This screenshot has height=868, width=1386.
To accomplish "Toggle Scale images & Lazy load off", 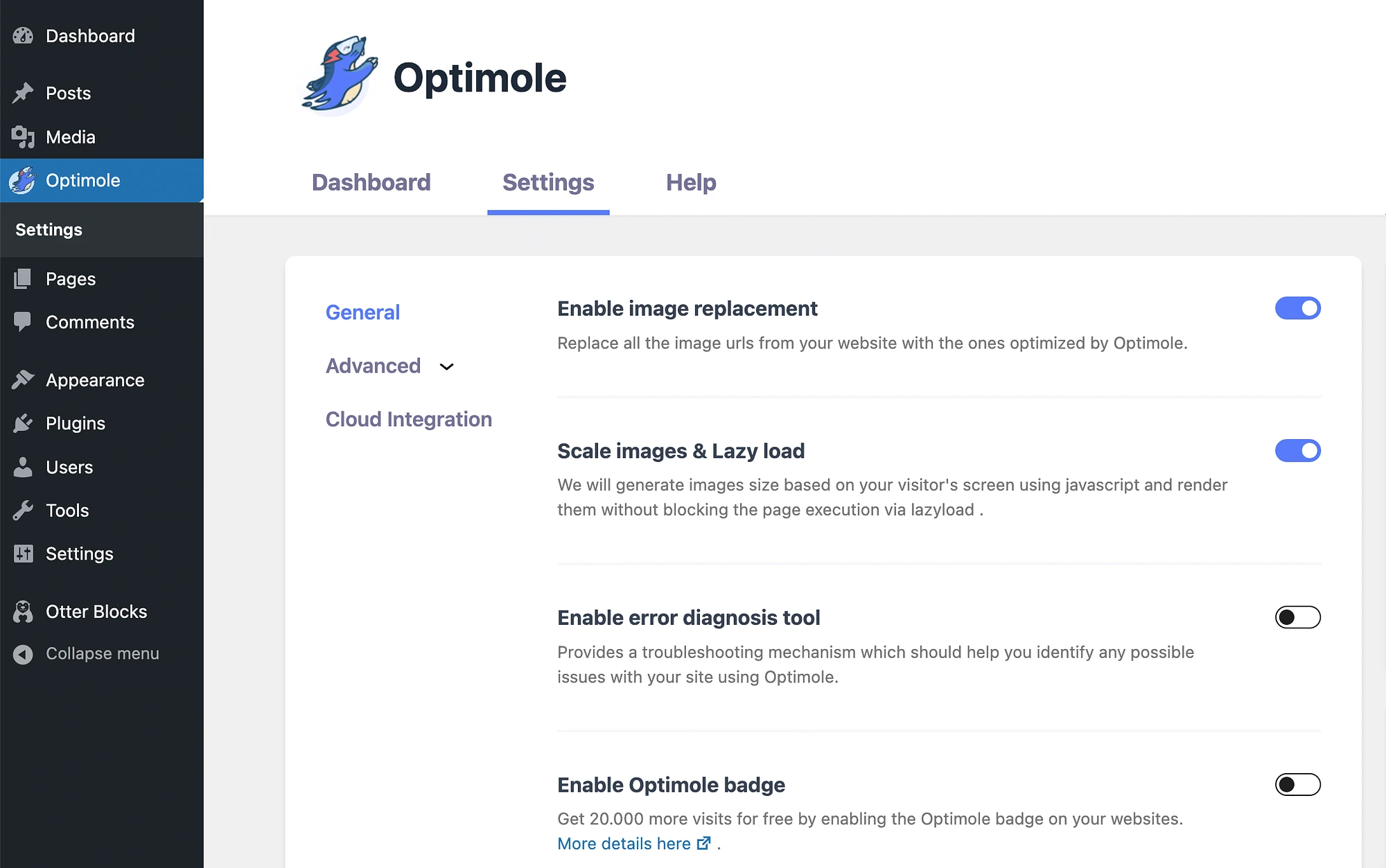I will point(1297,450).
